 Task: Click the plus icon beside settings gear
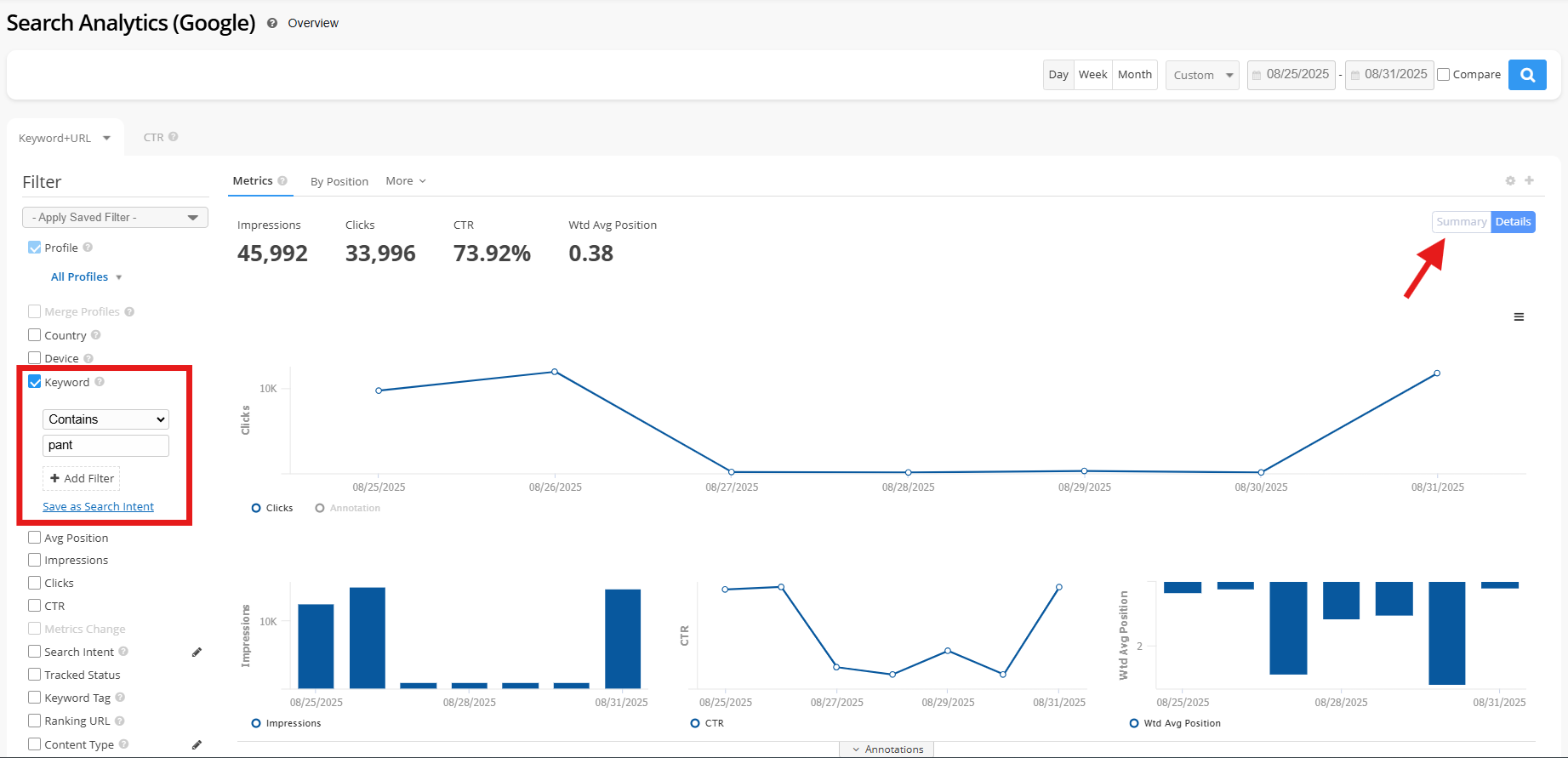1529,180
